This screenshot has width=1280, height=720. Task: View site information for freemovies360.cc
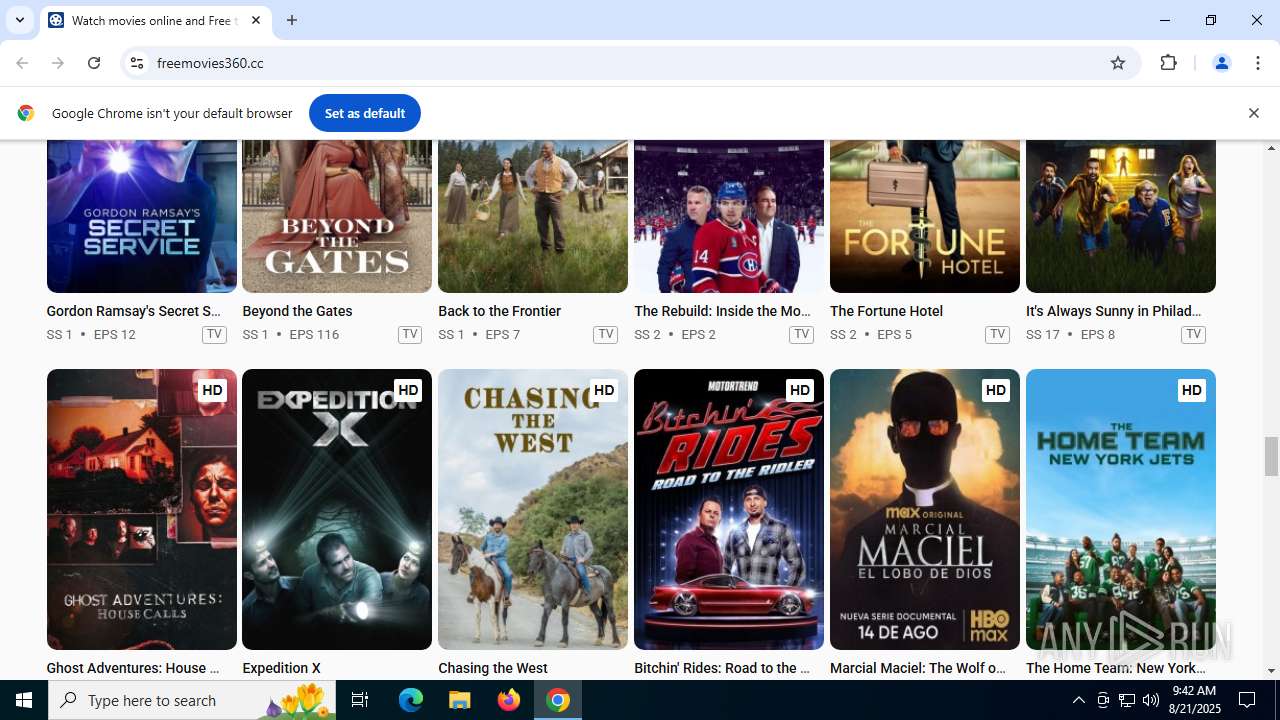[137, 63]
